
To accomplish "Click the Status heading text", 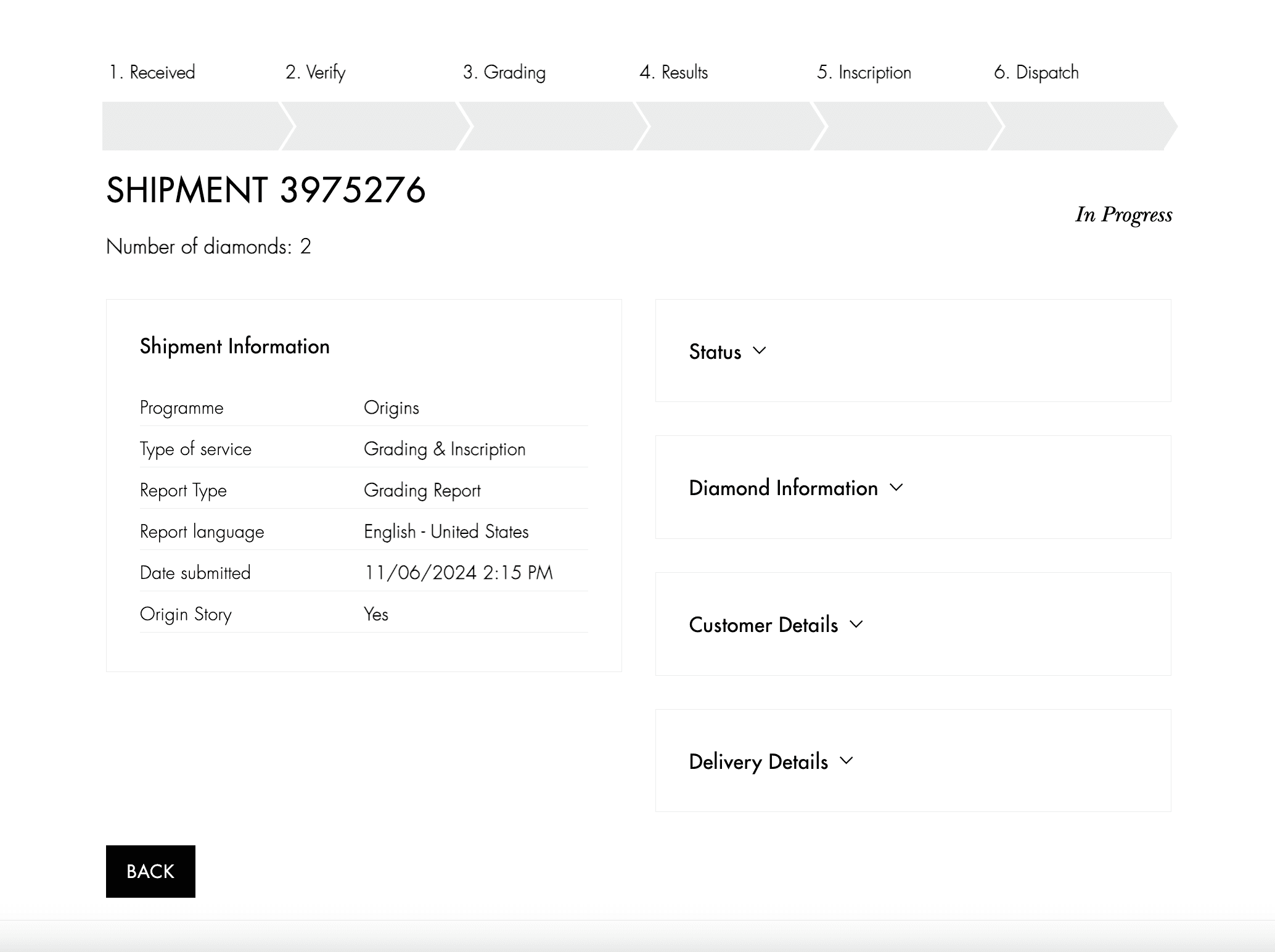I will (715, 352).
